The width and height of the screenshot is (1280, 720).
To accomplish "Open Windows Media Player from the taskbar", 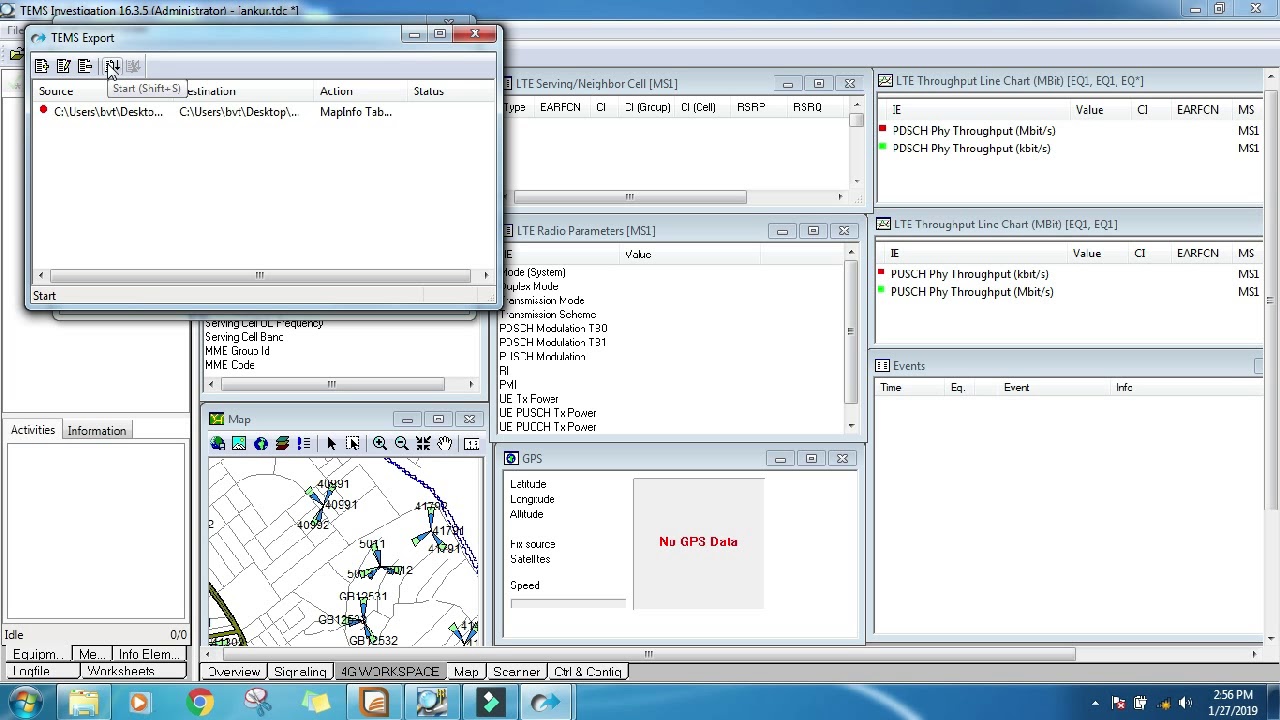I will click(140, 702).
